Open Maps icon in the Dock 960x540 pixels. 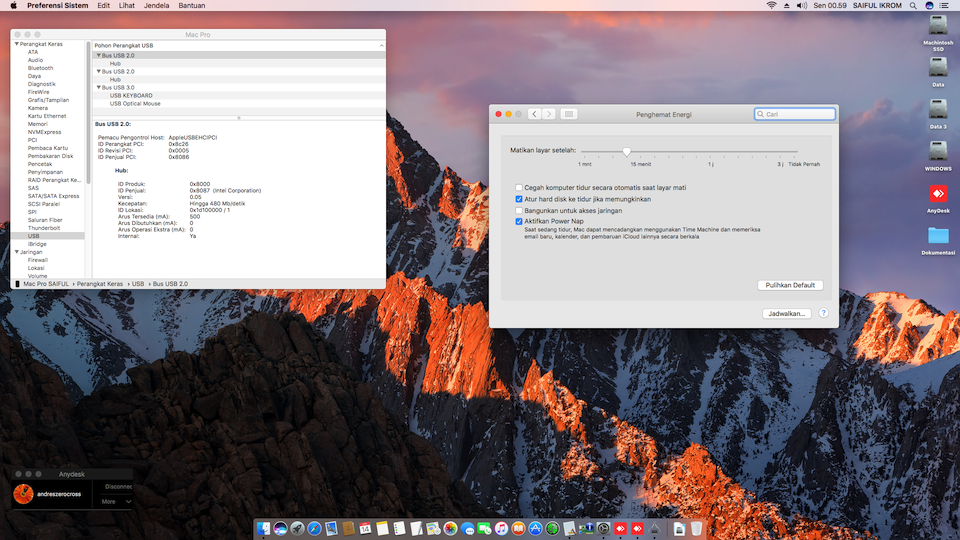pos(433,528)
